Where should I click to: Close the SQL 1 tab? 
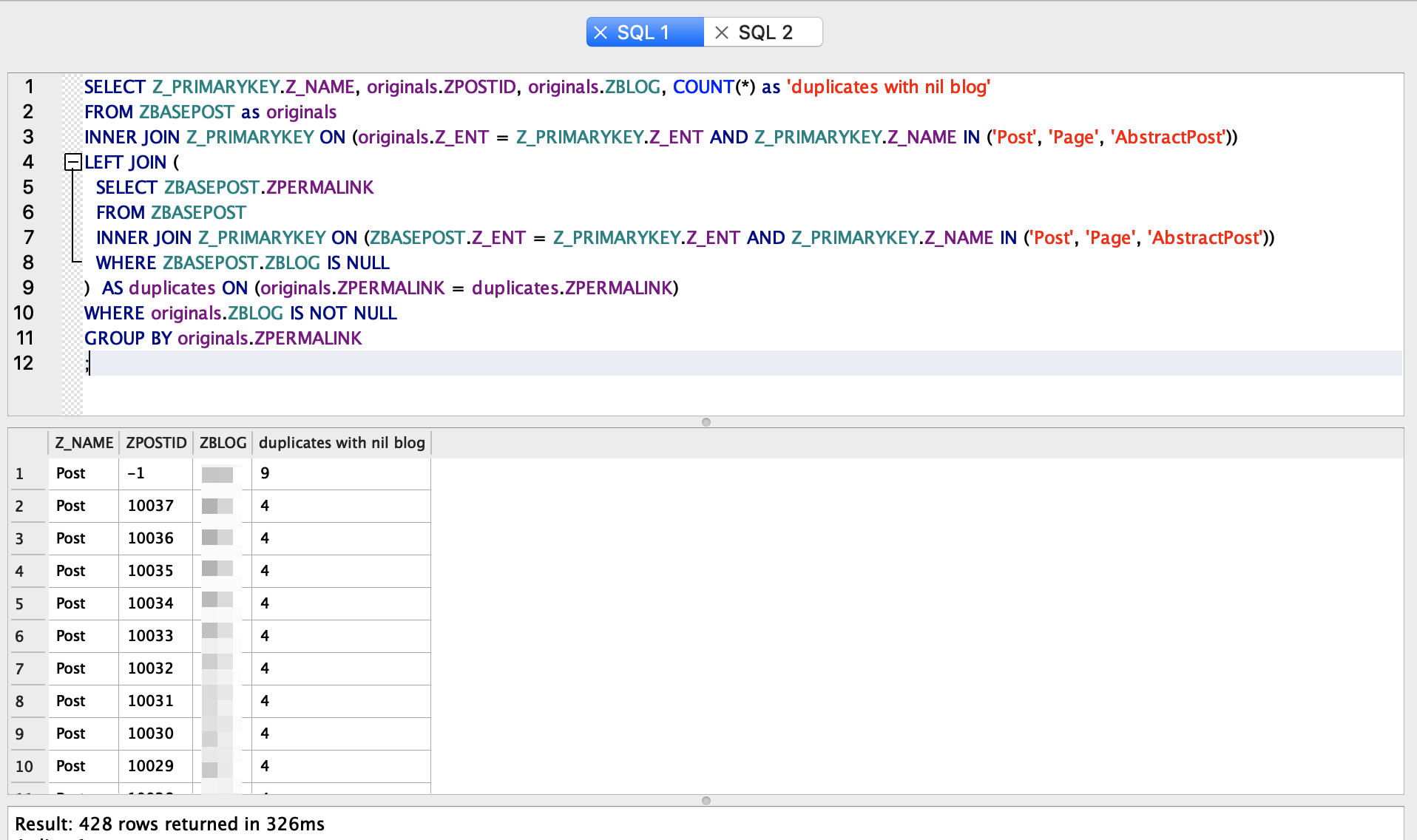point(601,33)
